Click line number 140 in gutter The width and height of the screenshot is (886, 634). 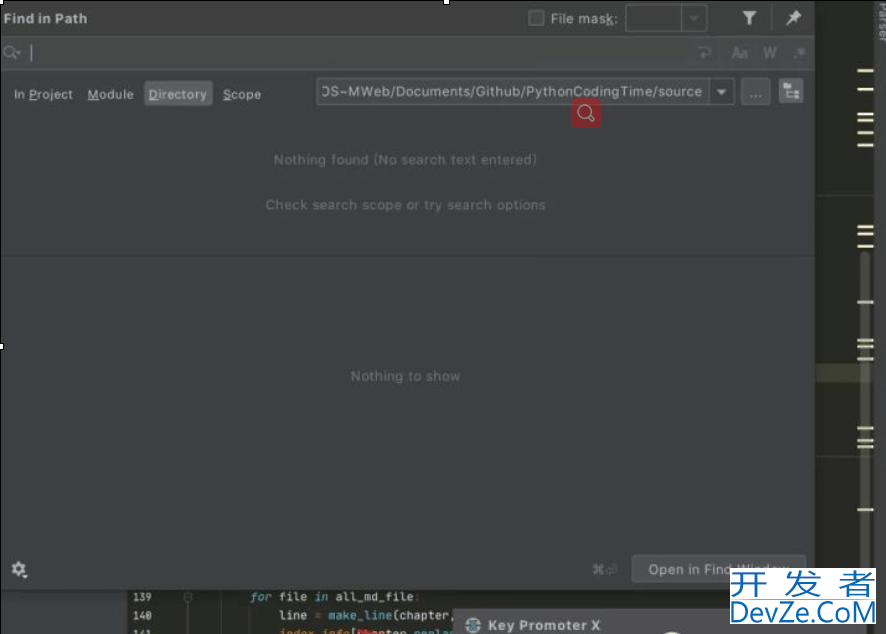[142, 615]
